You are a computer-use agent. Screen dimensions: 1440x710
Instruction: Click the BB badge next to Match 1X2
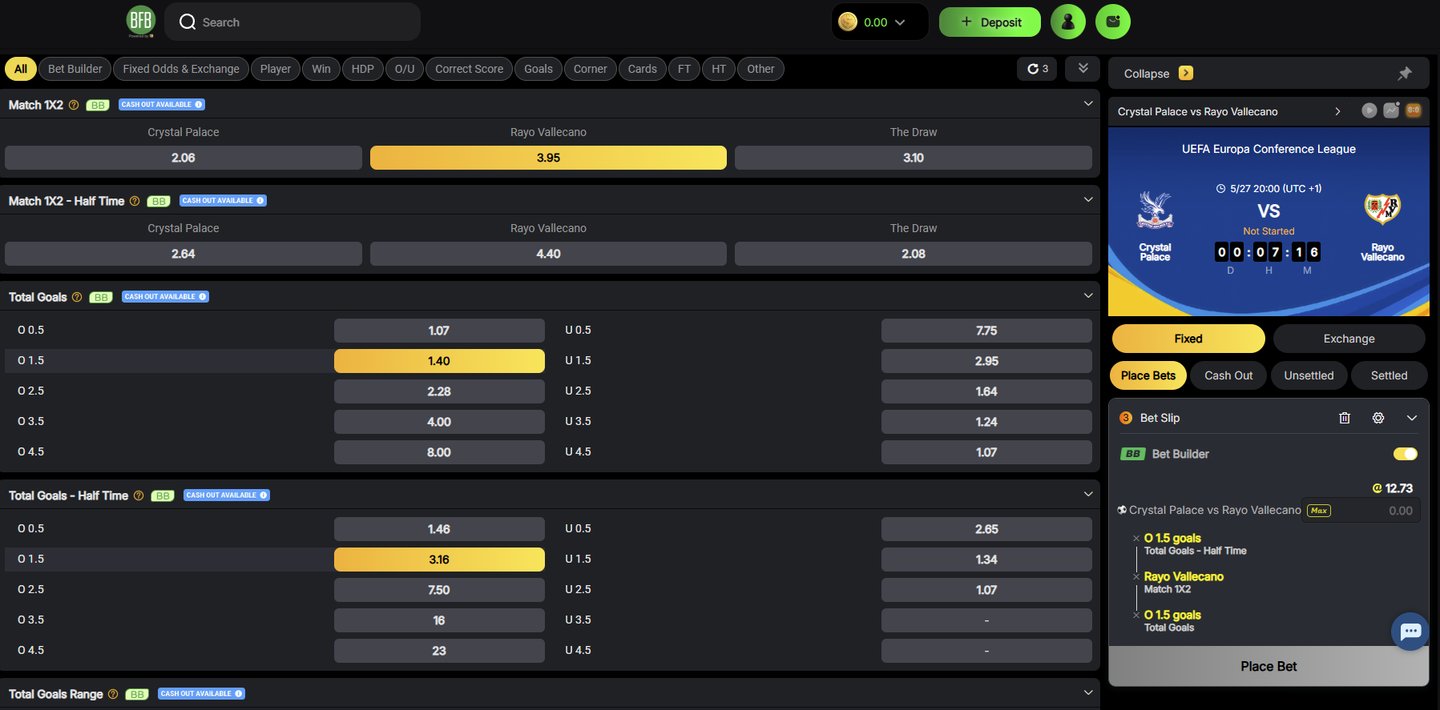pos(97,105)
